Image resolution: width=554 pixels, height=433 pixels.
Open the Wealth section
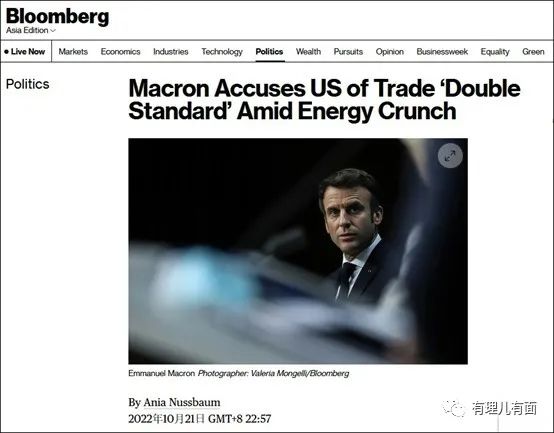(x=308, y=52)
